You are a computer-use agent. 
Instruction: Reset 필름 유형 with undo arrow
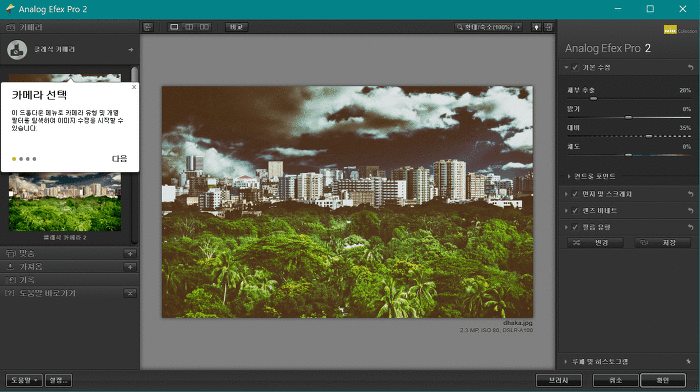tap(691, 227)
